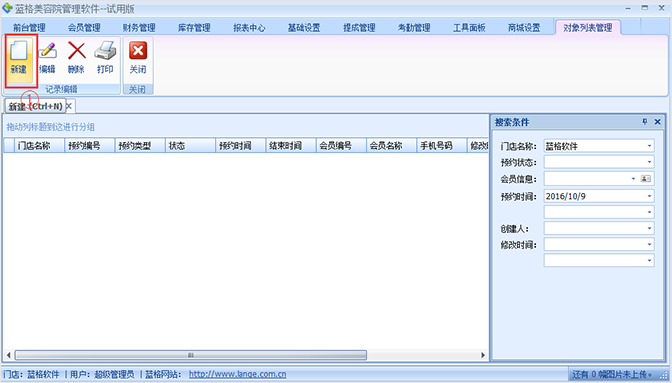Open the 财务管理 tab
The width and height of the screenshot is (672, 383).
pos(139,28)
